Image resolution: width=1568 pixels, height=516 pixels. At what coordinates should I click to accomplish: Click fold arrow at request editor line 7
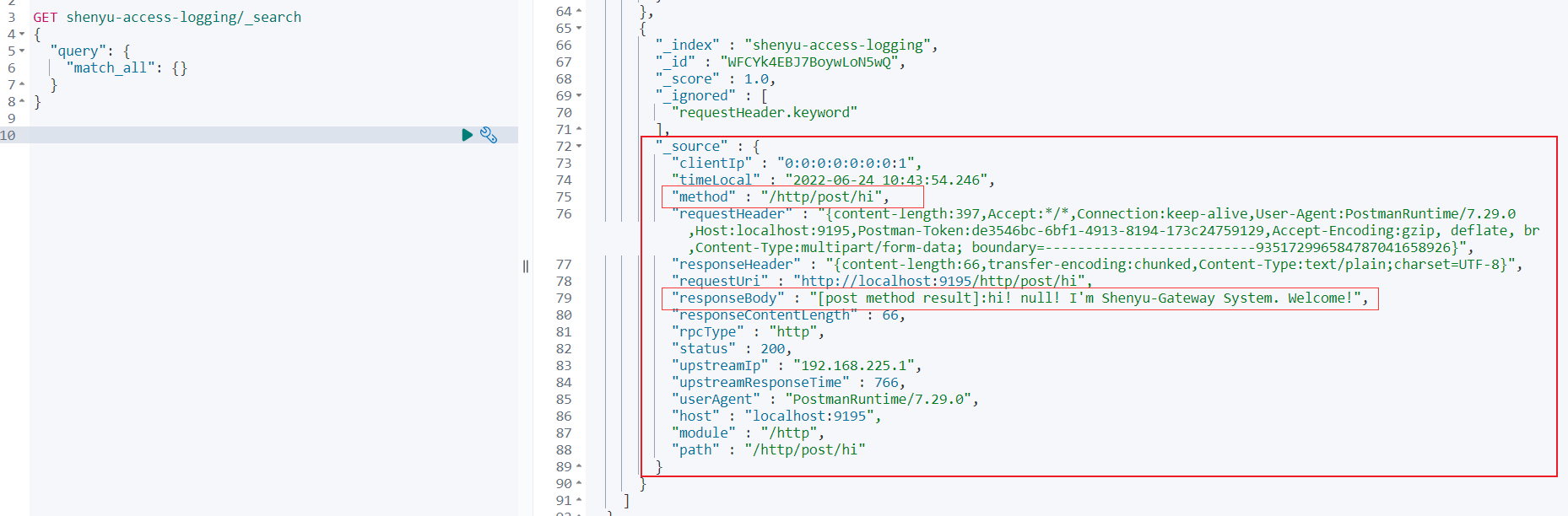click(22, 85)
